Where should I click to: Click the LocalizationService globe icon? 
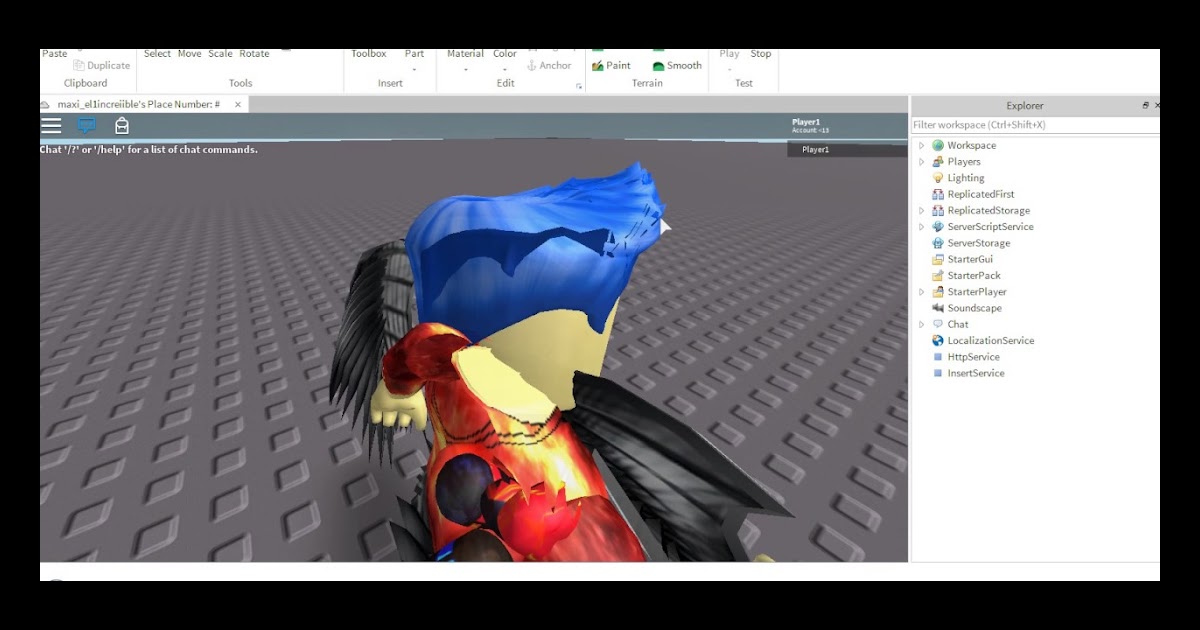click(x=938, y=340)
